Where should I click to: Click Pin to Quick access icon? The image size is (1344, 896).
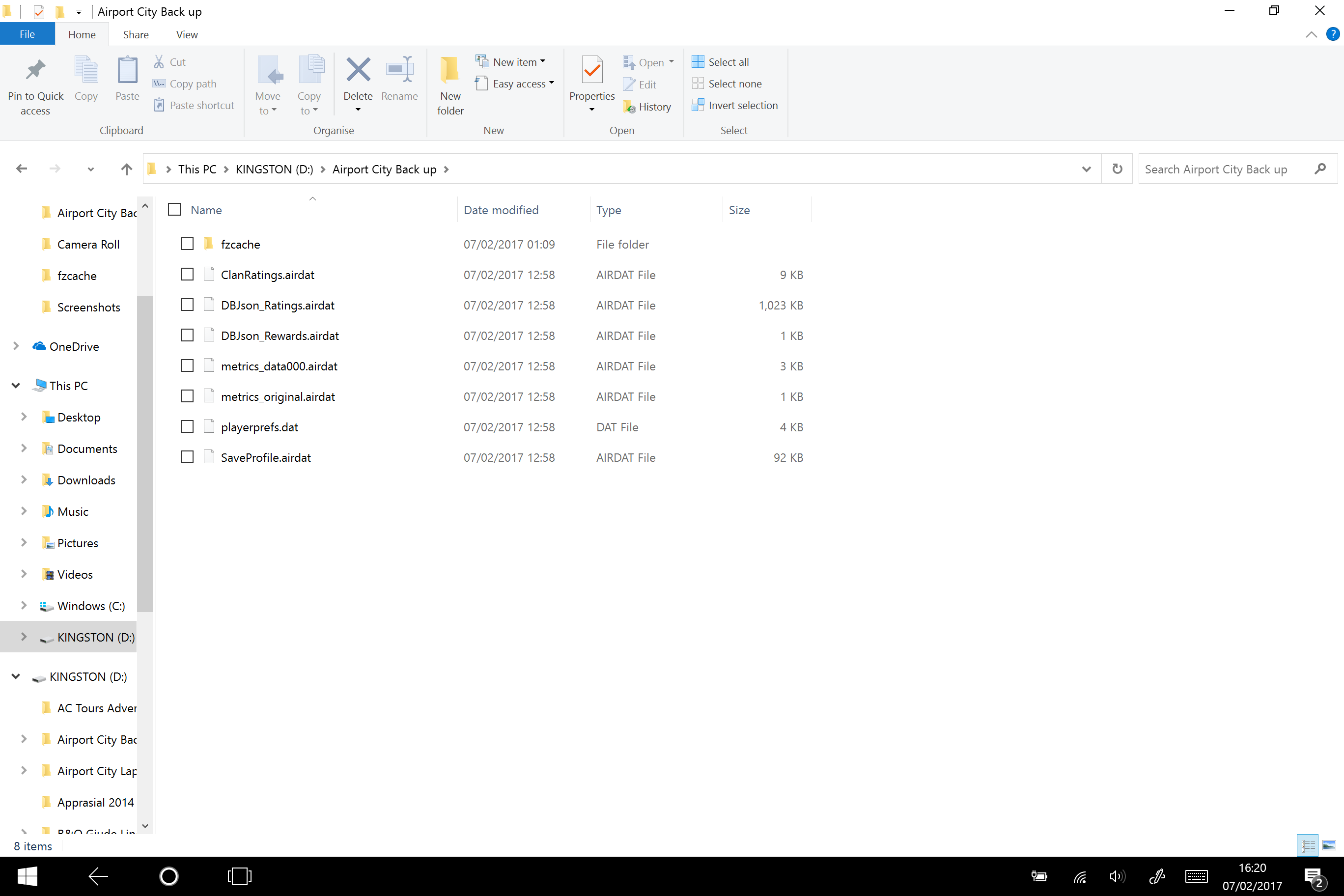(x=35, y=70)
